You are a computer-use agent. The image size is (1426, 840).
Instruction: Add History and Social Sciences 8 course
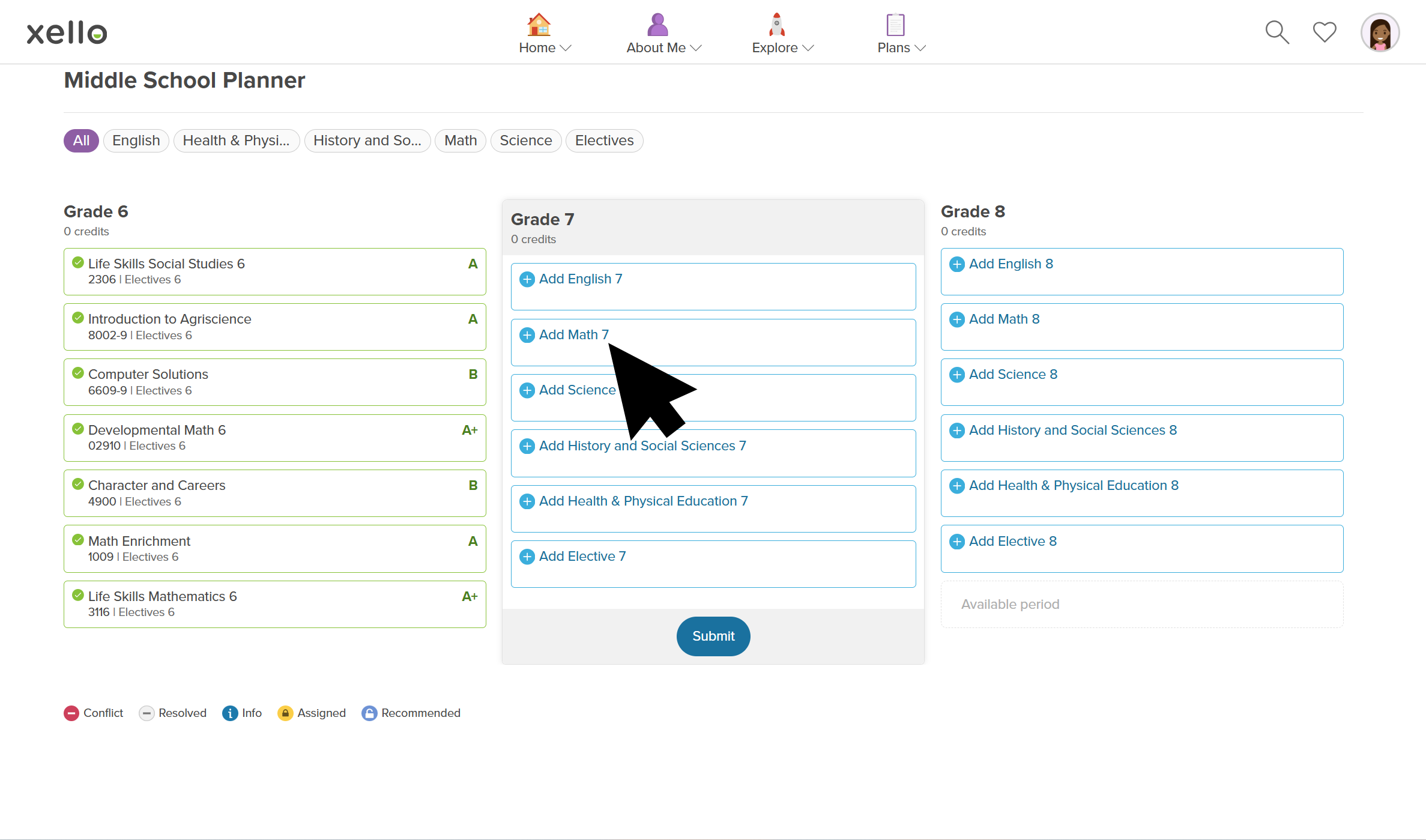[x=1142, y=438]
